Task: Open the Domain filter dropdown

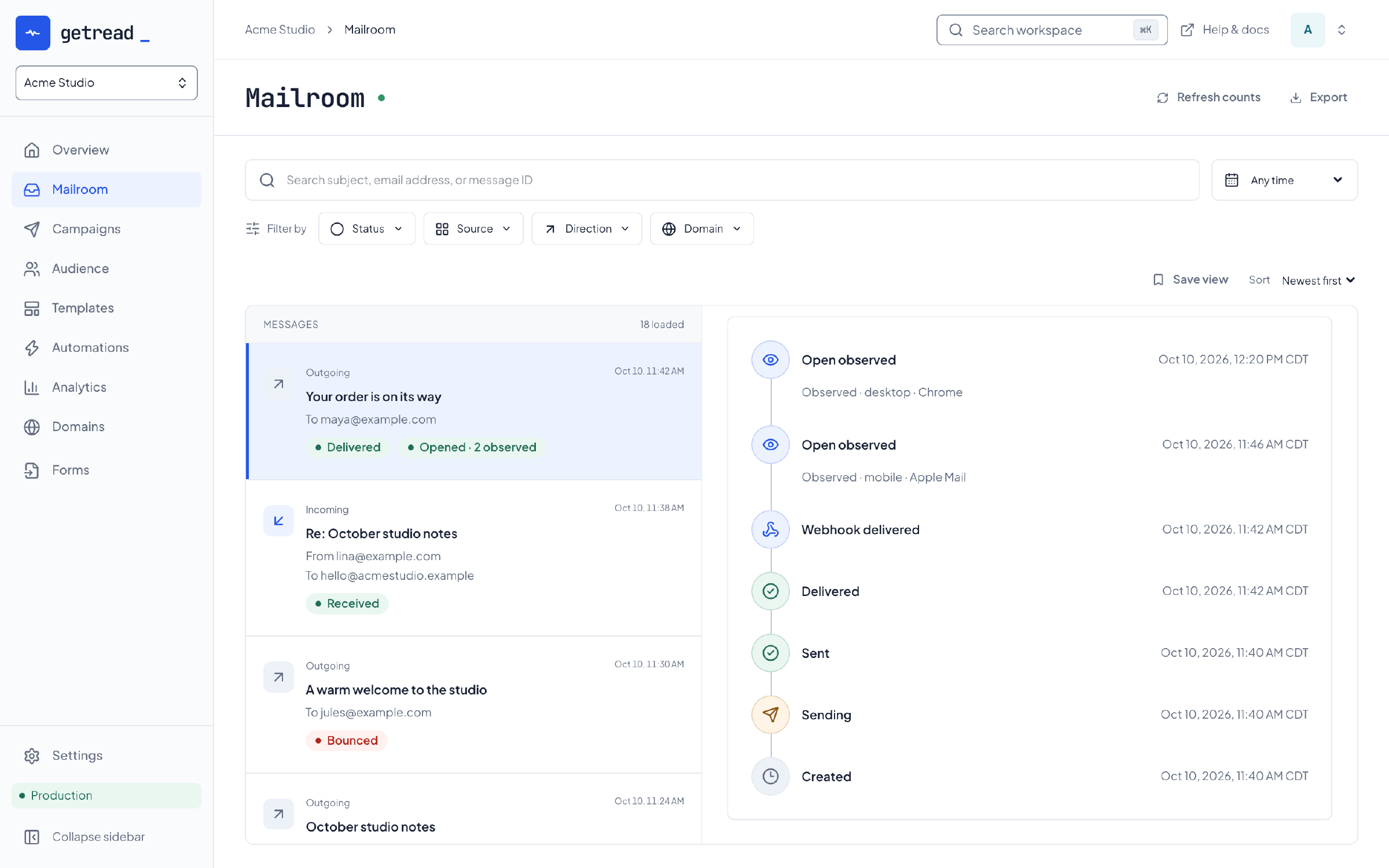Action: tap(702, 229)
